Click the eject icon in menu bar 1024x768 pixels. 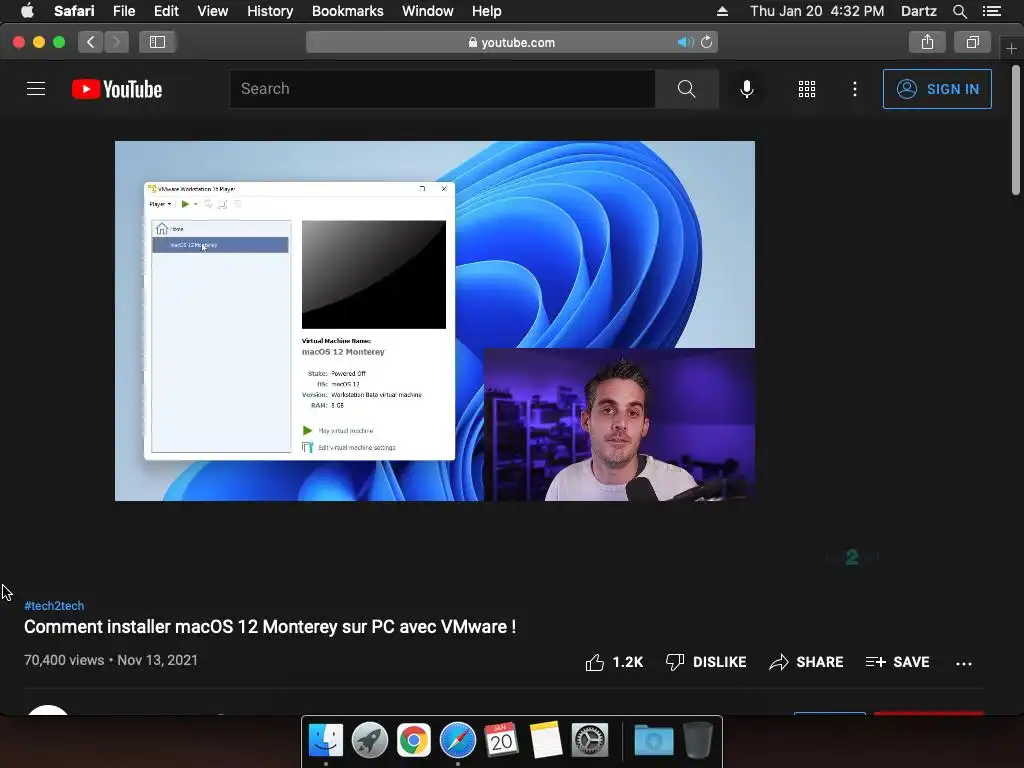point(722,11)
